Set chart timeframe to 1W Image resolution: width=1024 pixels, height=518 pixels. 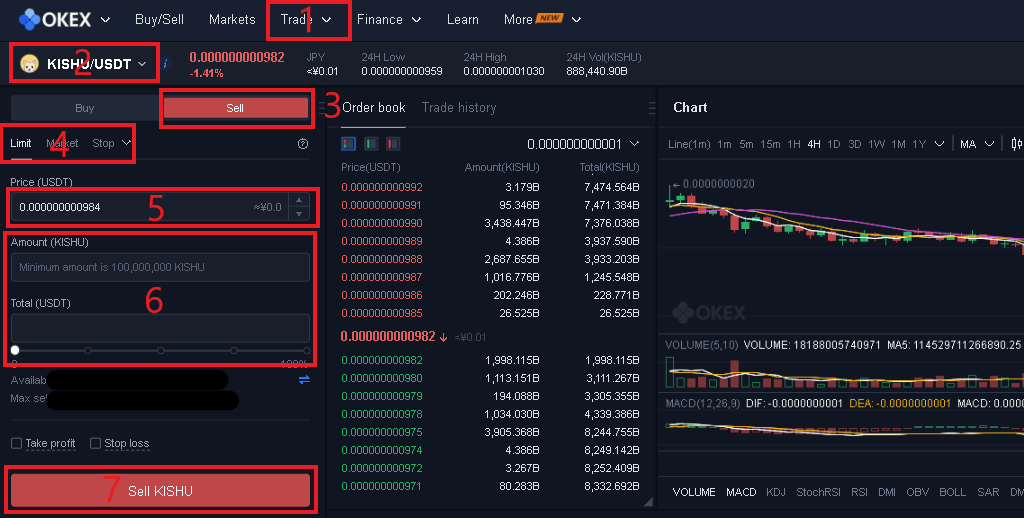coord(876,144)
